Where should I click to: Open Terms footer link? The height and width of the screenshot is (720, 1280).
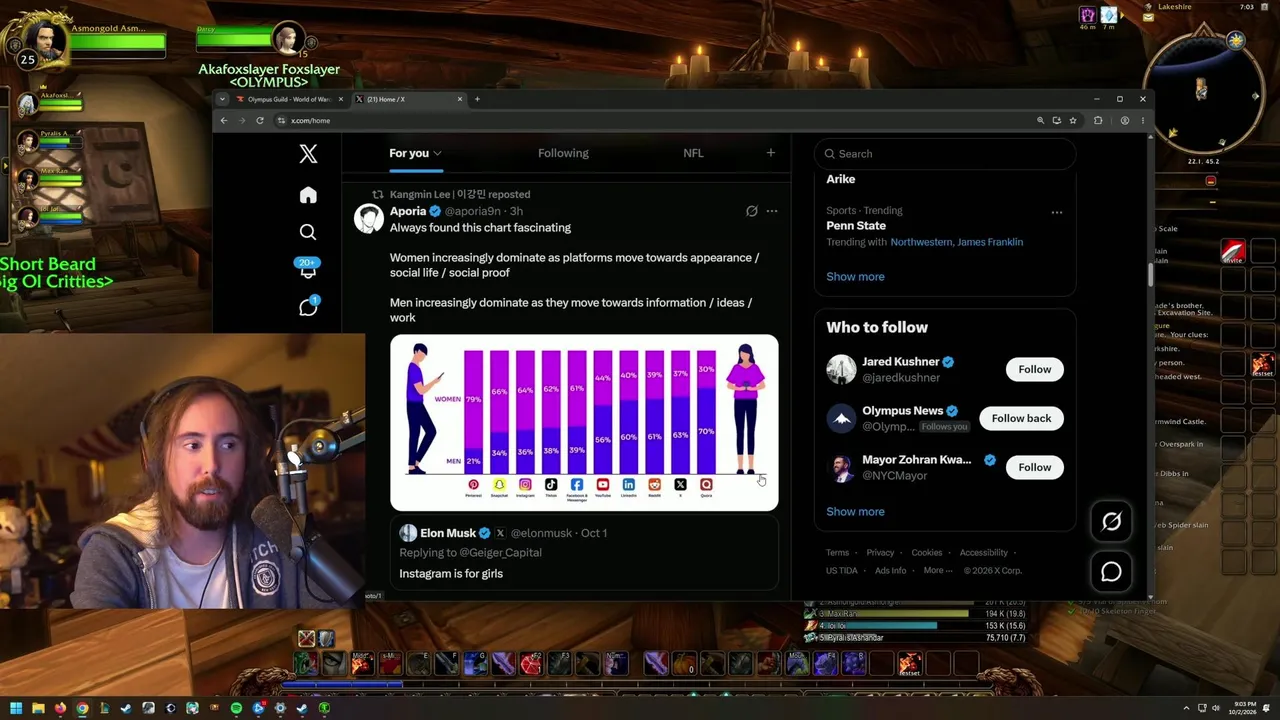click(837, 552)
